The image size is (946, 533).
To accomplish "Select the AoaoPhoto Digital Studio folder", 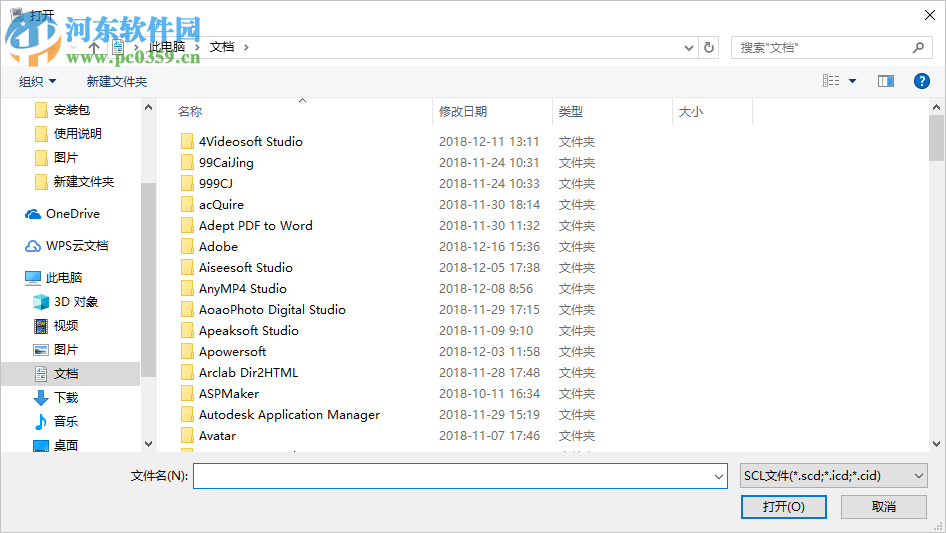I will click(x=272, y=310).
